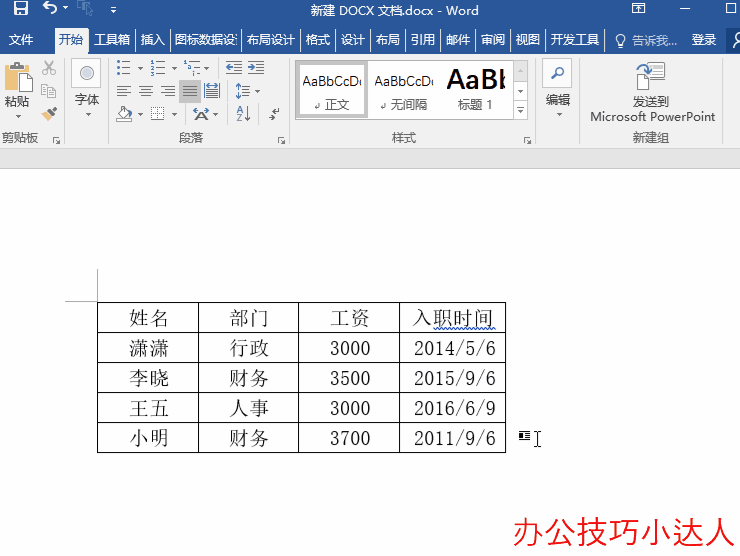The height and width of the screenshot is (556, 740).
Task: Click the borders icon
Action: pyautogui.click(x=158, y=114)
